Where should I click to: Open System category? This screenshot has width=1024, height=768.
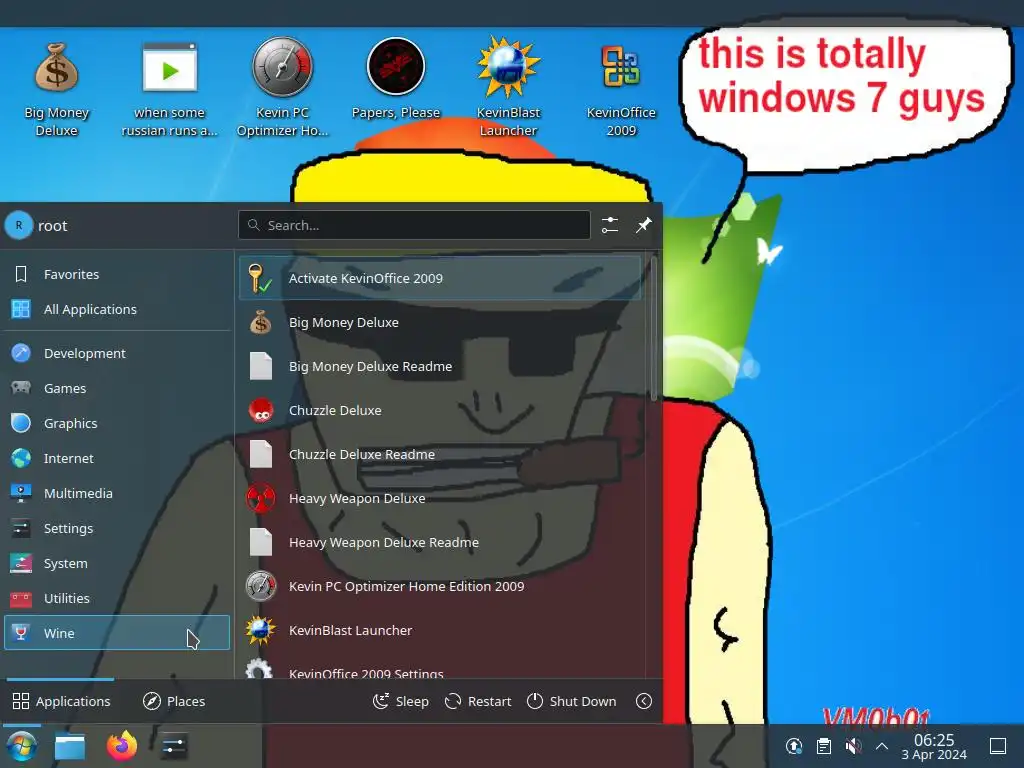tap(117, 563)
